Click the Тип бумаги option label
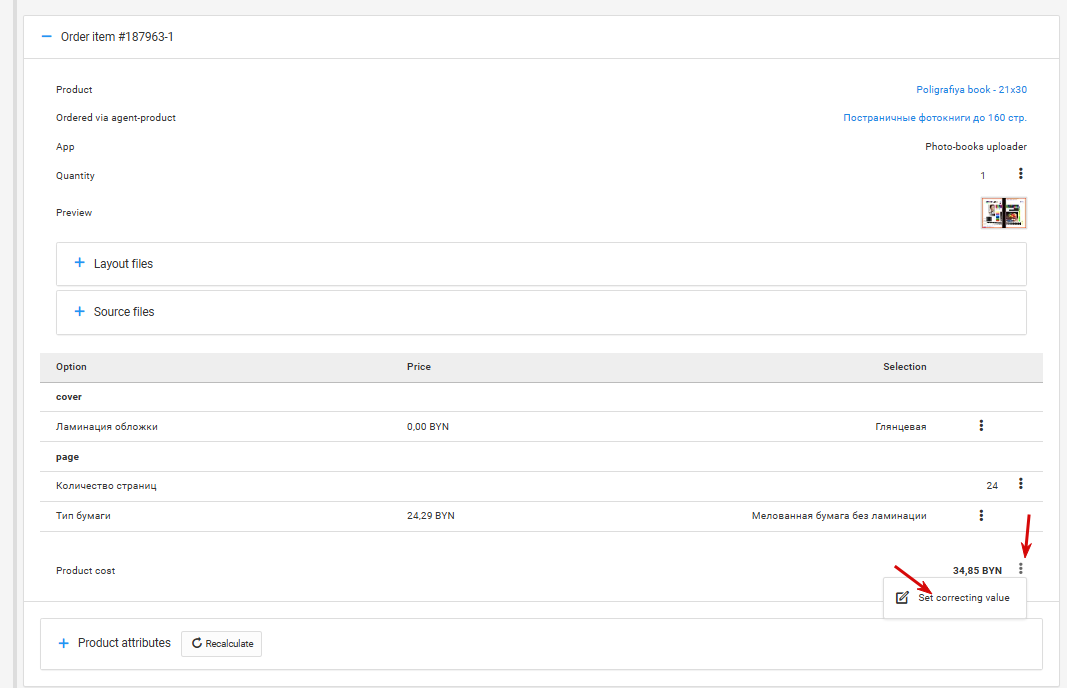1067x688 pixels. [83, 516]
